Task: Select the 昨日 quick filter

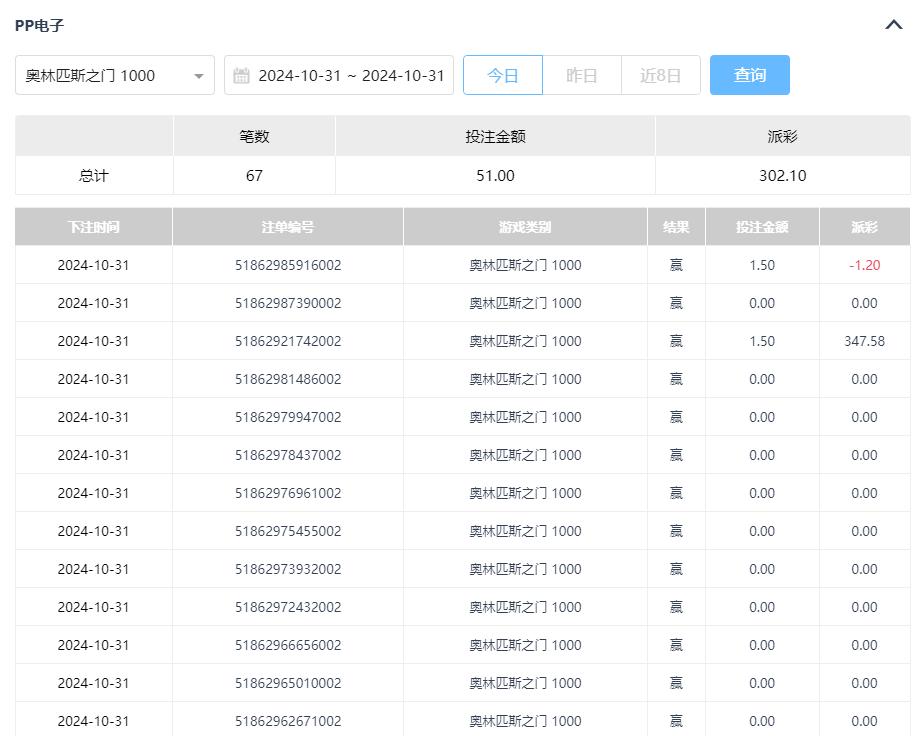Action: pos(581,75)
